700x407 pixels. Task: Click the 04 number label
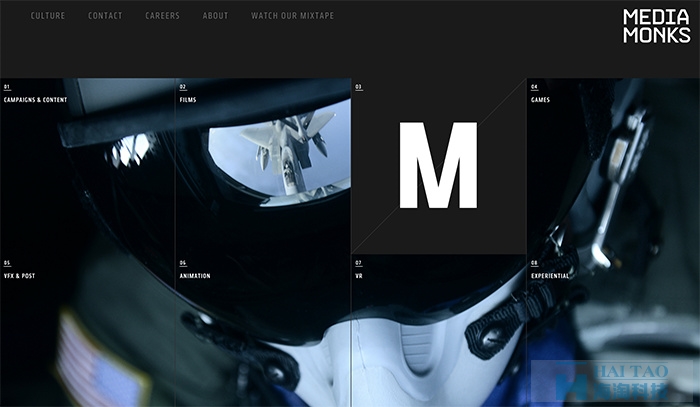coord(534,87)
